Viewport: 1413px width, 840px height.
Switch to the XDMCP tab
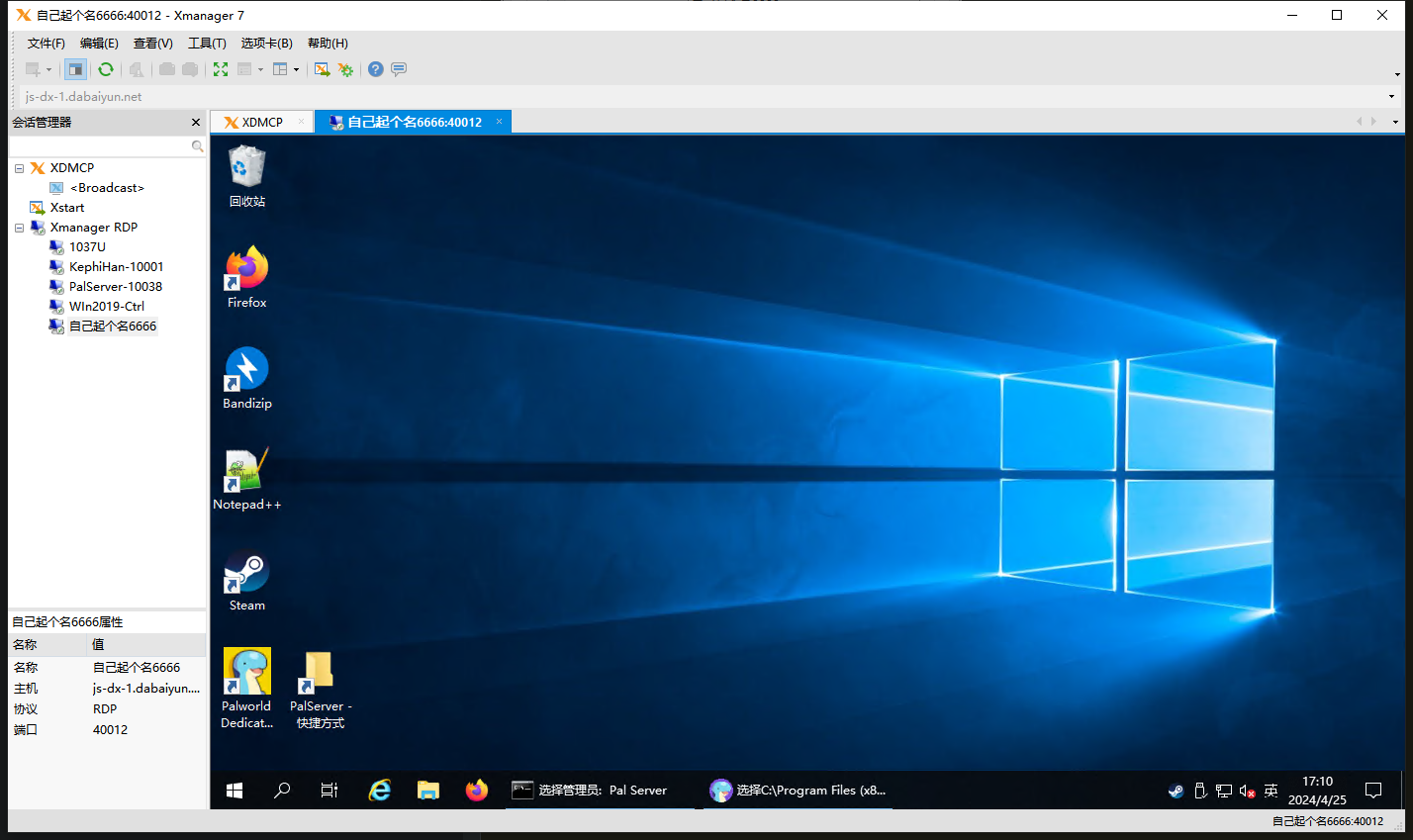(x=262, y=122)
